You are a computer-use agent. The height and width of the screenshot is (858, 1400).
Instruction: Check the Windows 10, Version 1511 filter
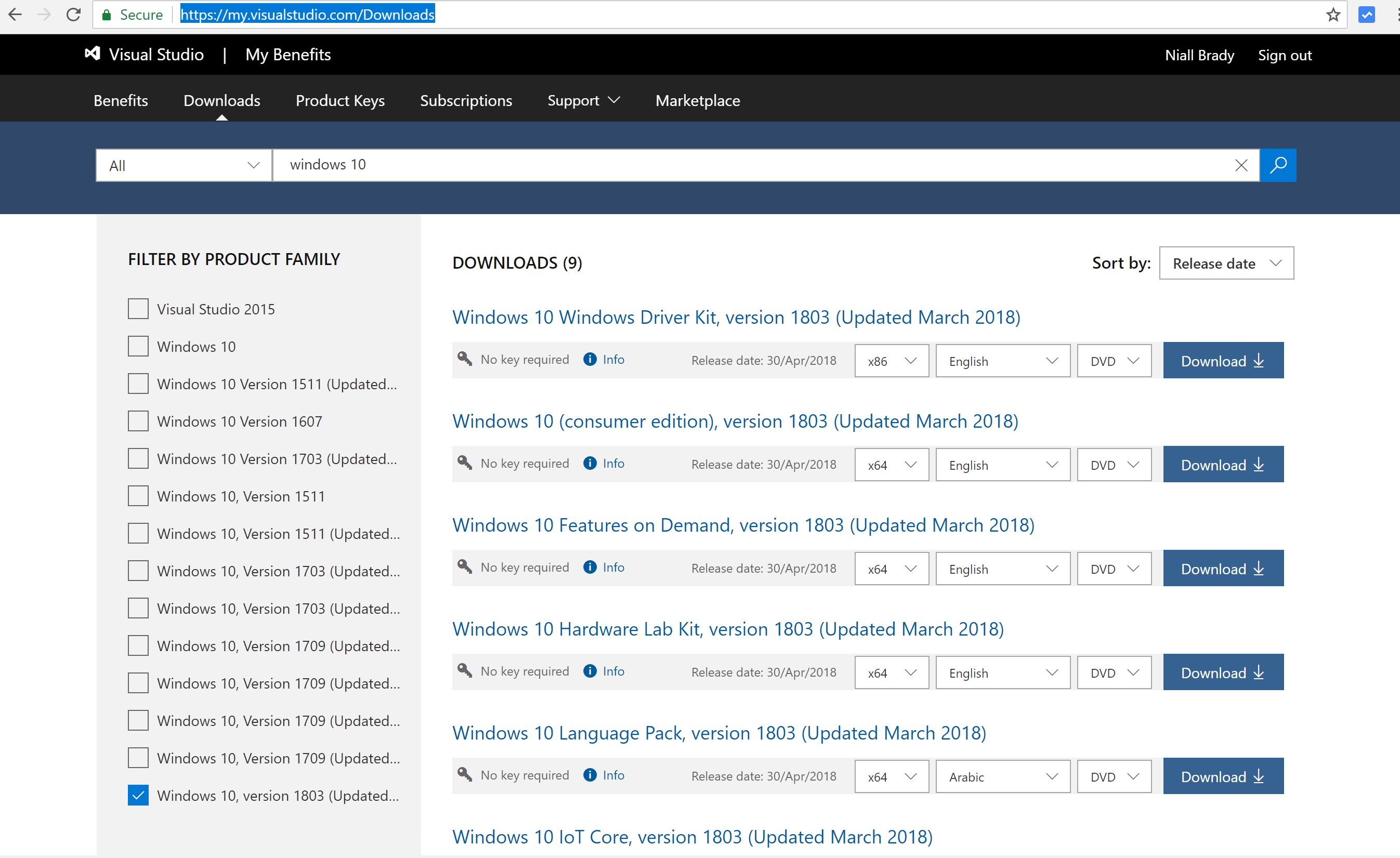tap(138, 496)
